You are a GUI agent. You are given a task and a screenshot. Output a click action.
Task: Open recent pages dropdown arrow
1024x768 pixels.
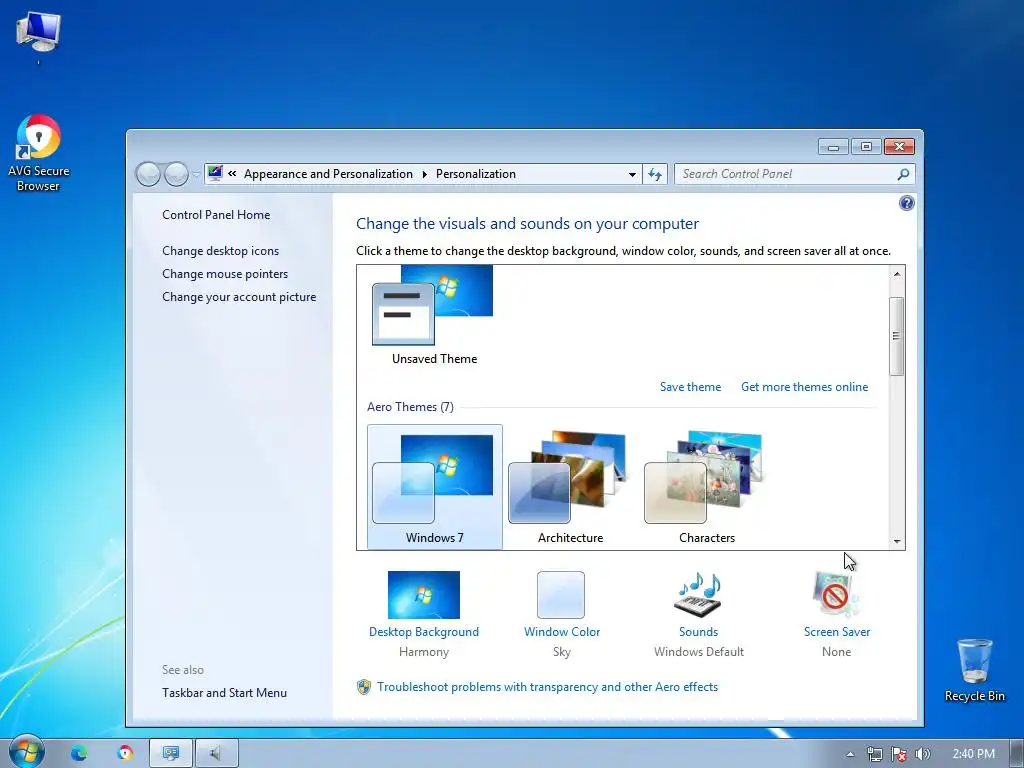[x=196, y=174]
